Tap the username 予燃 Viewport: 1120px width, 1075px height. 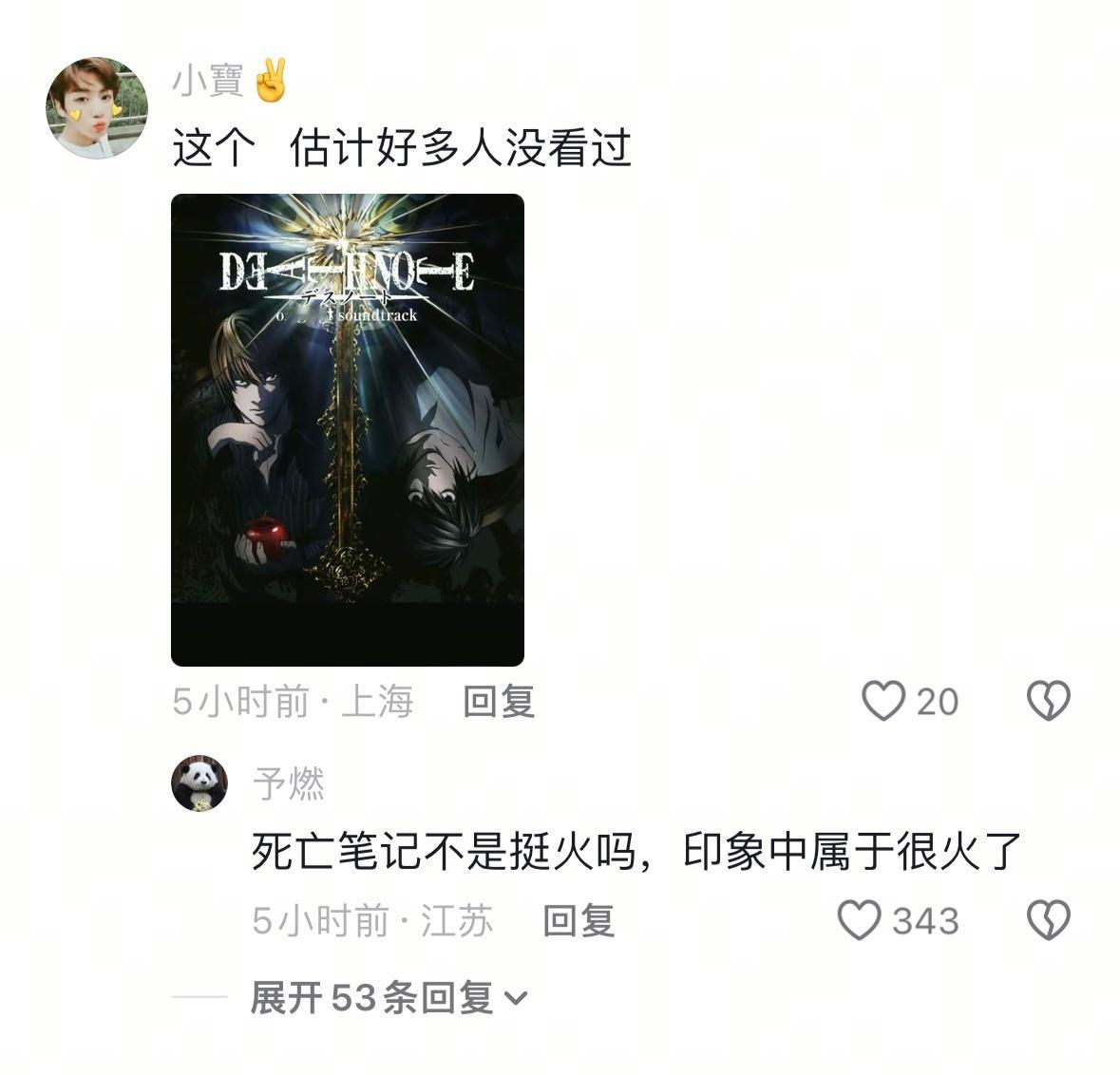[288, 783]
